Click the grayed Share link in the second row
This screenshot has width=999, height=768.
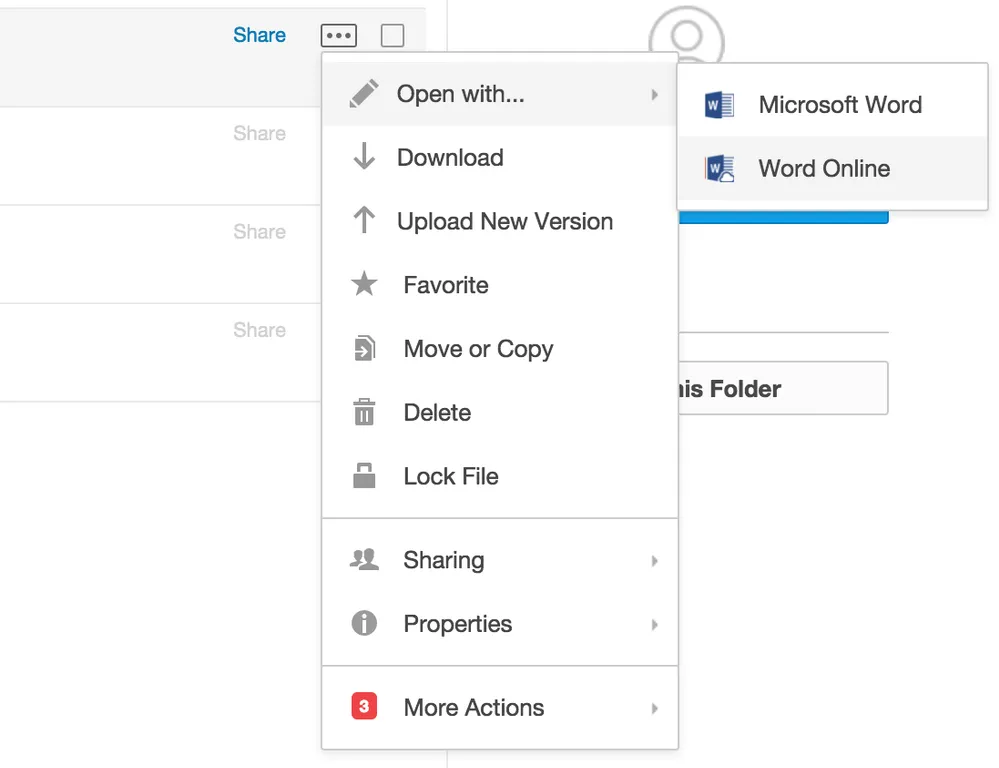[259, 134]
